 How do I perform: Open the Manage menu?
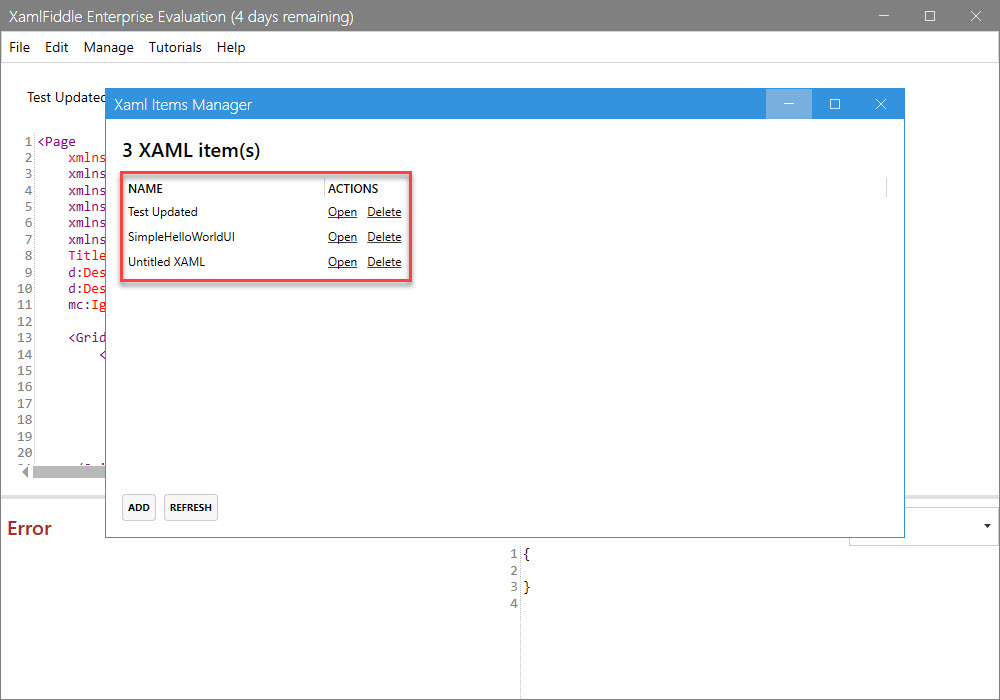pos(108,47)
